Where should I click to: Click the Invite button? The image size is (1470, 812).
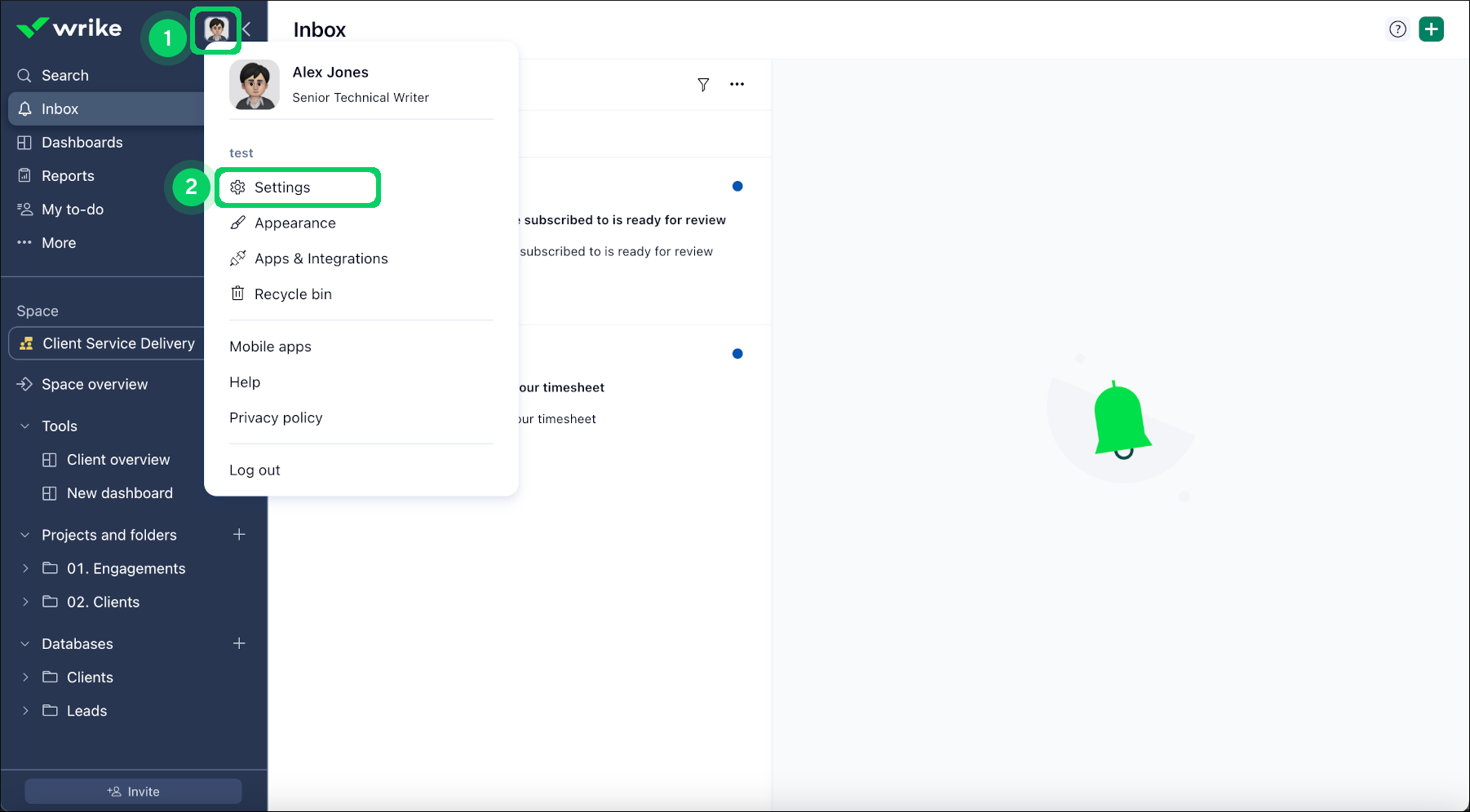tap(133, 791)
